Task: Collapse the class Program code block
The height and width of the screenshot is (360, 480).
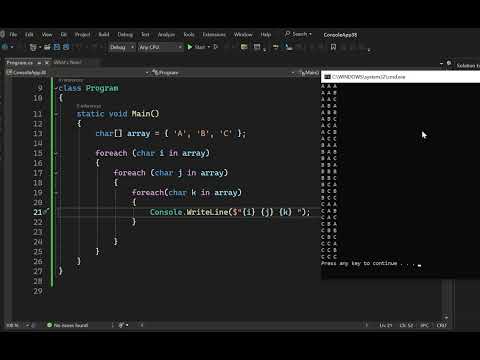Action: 56,88
